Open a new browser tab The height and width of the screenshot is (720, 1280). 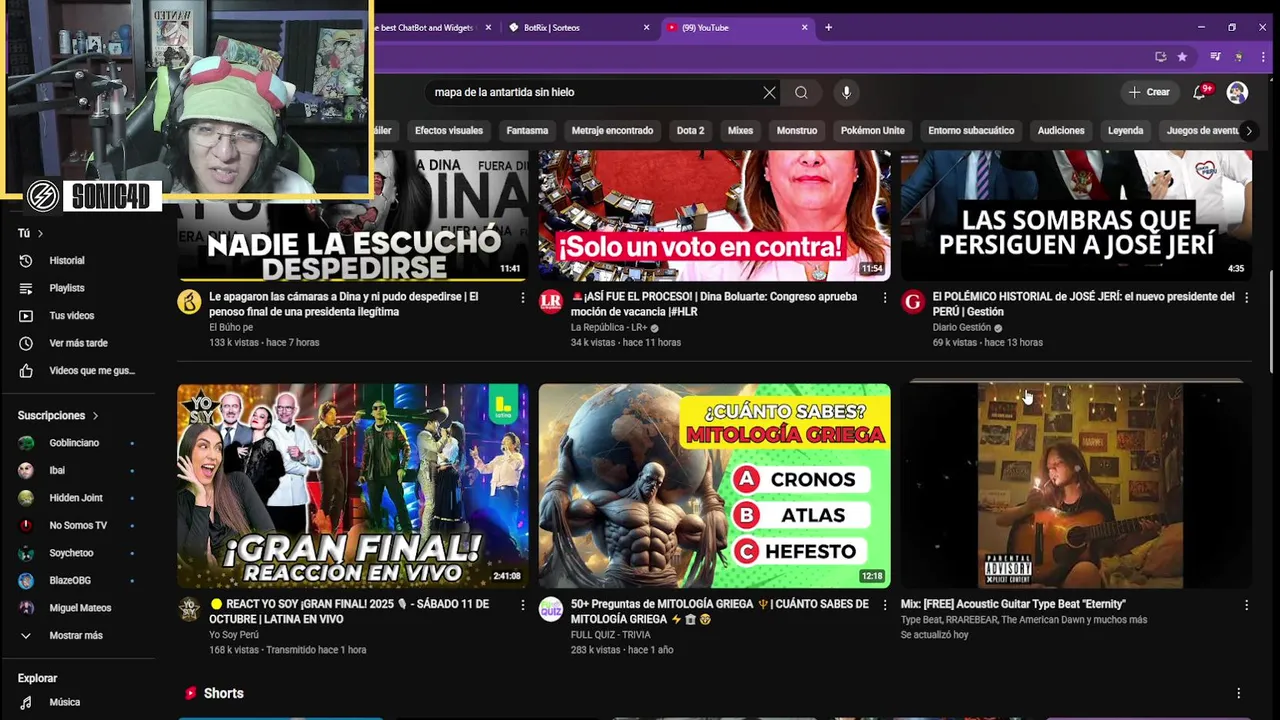[828, 28]
